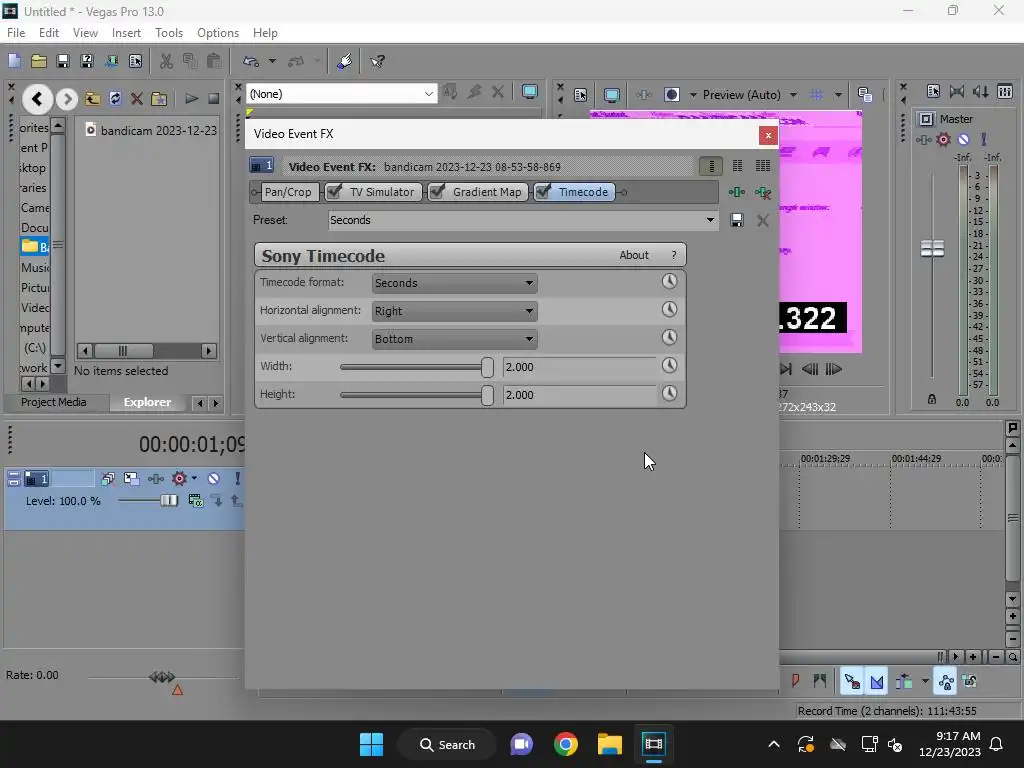The image size is (1024, 768).
Task: Open Mixing Console from the Master panel
Action: point(1005,92)
